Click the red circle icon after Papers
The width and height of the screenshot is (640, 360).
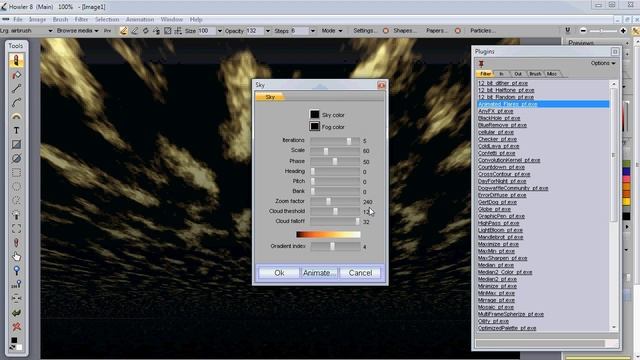458,31
